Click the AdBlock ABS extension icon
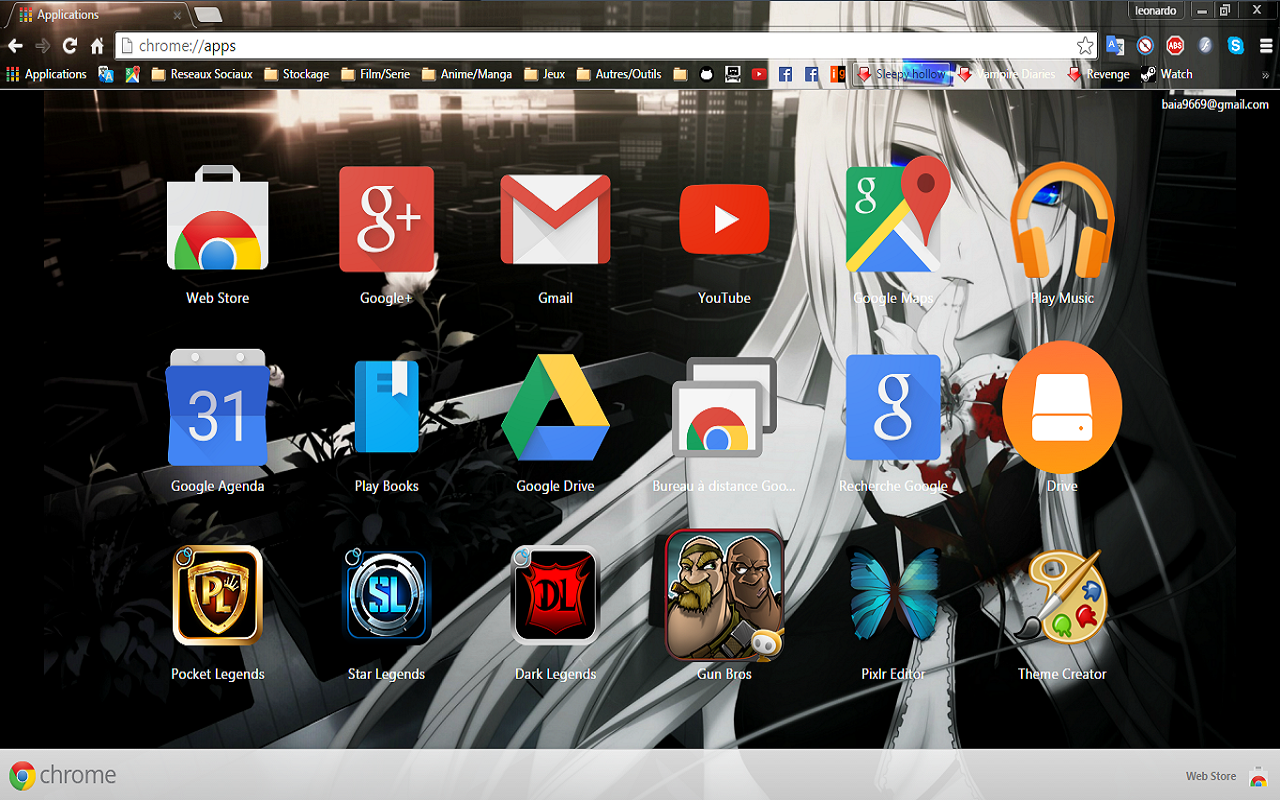Screen dimensions: 1280x800 point(1175,45)
